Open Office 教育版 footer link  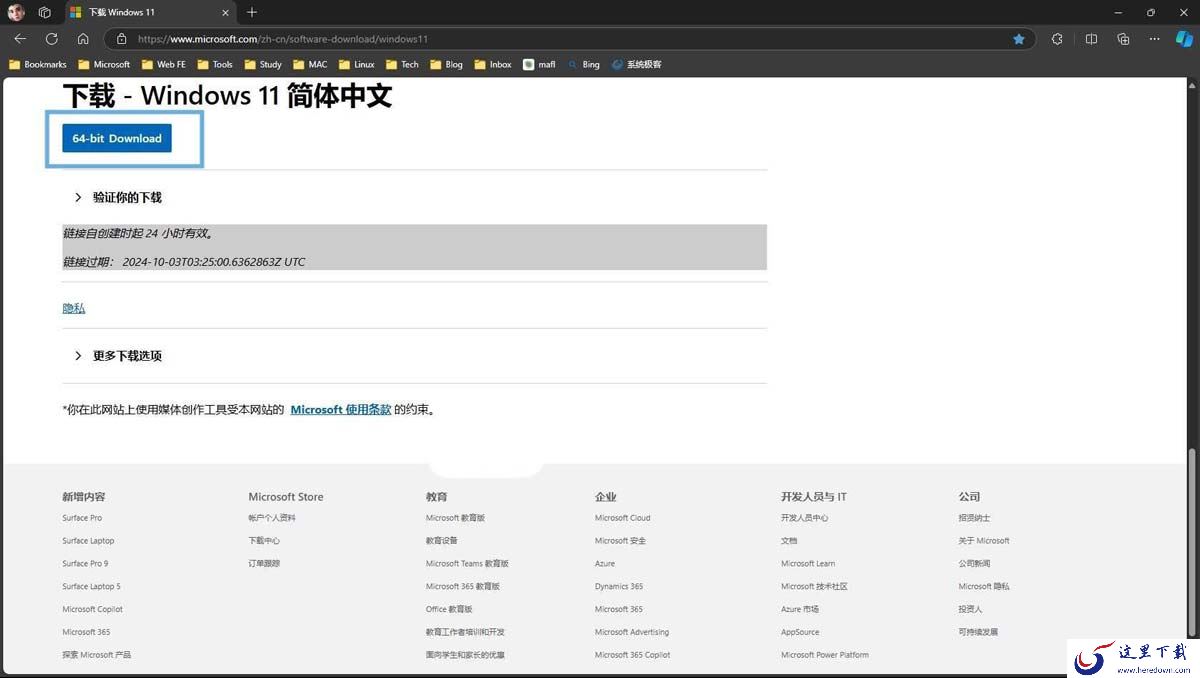449,609
